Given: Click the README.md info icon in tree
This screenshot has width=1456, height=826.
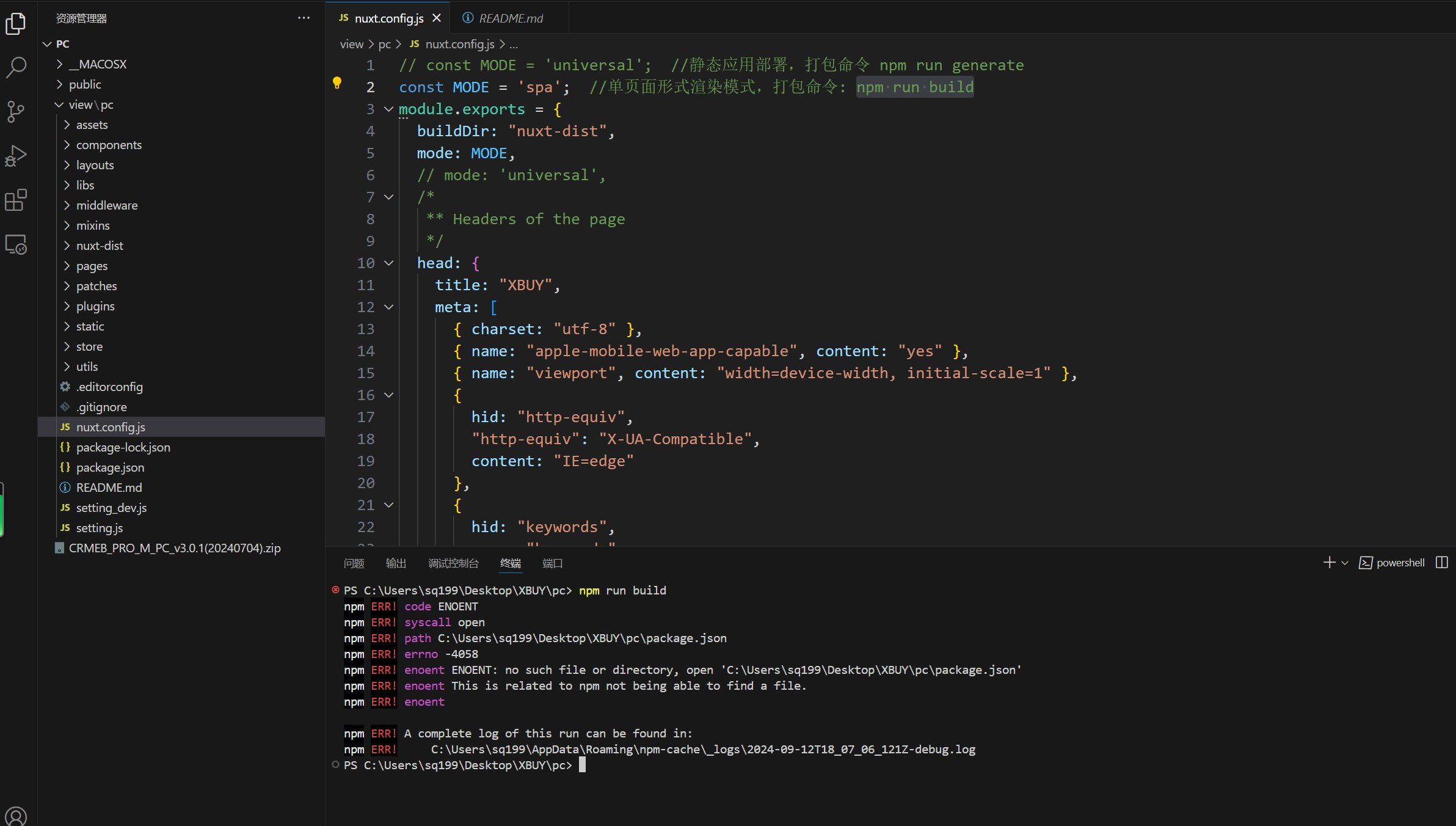Looking at the screenshot, I should (65, 488).
